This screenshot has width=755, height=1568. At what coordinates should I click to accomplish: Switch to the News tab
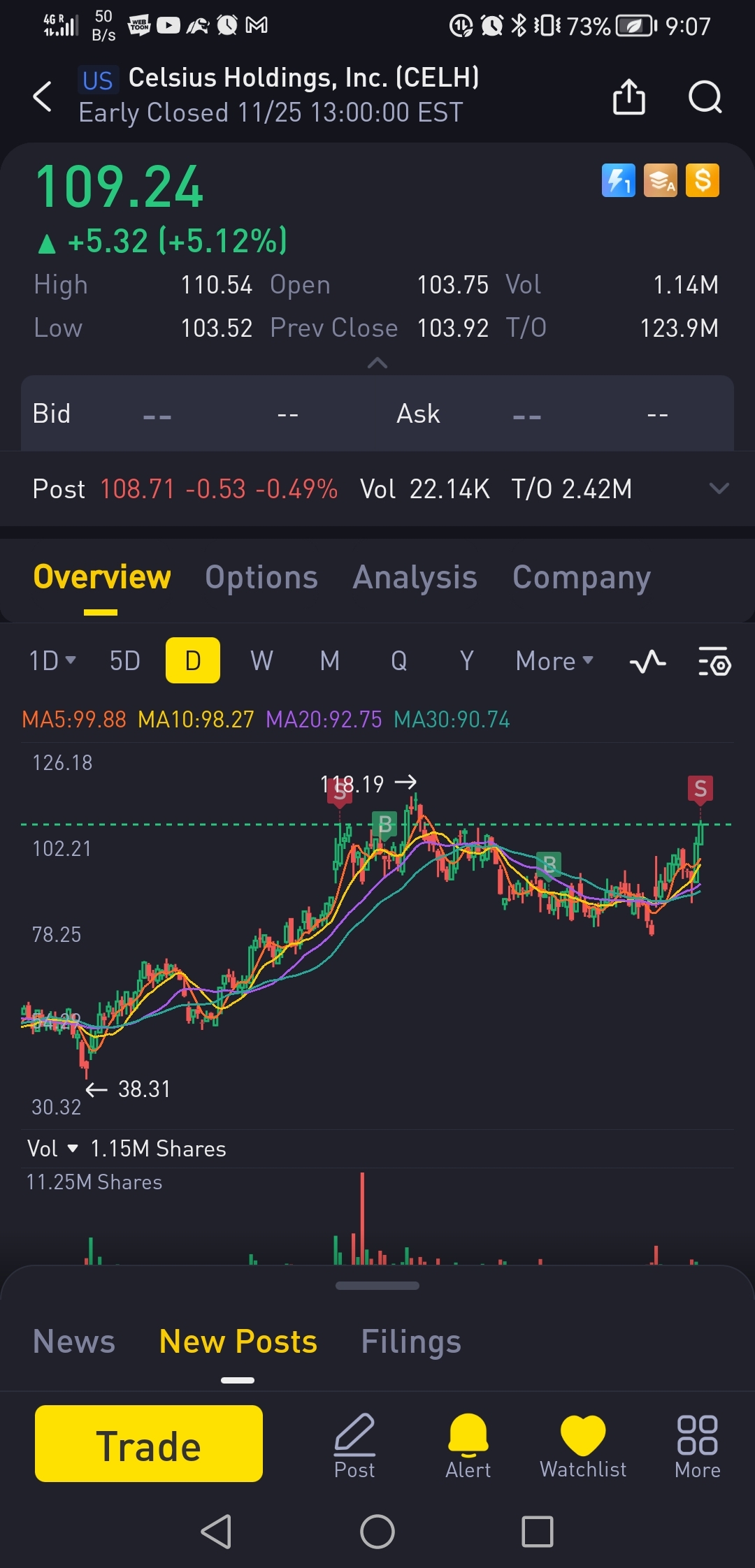click(x=74, y=1342)
